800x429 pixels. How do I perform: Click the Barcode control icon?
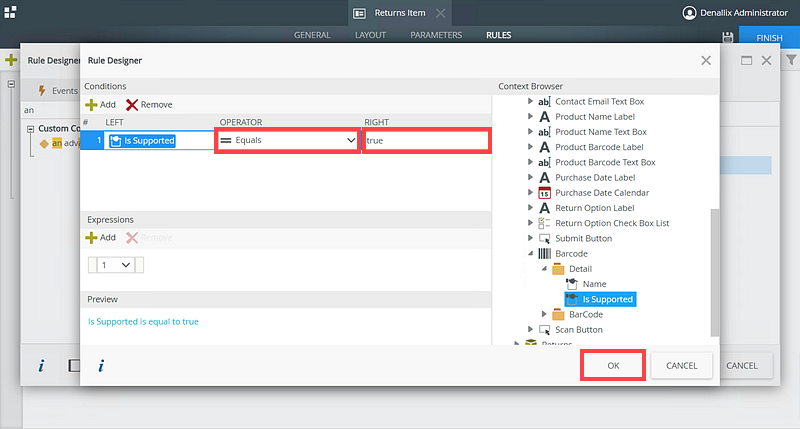tap(544, 254)
